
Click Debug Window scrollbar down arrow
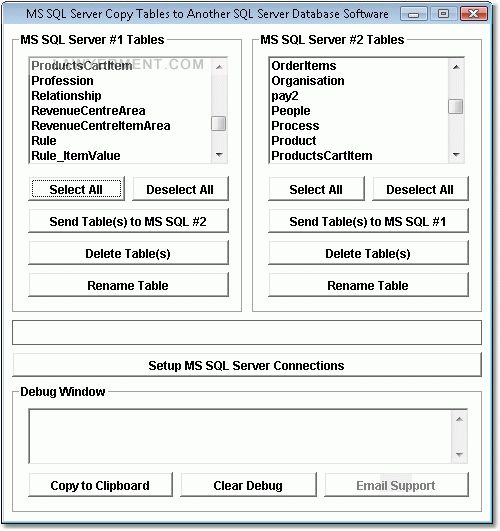pyautogui.click(x=459, y=454)
